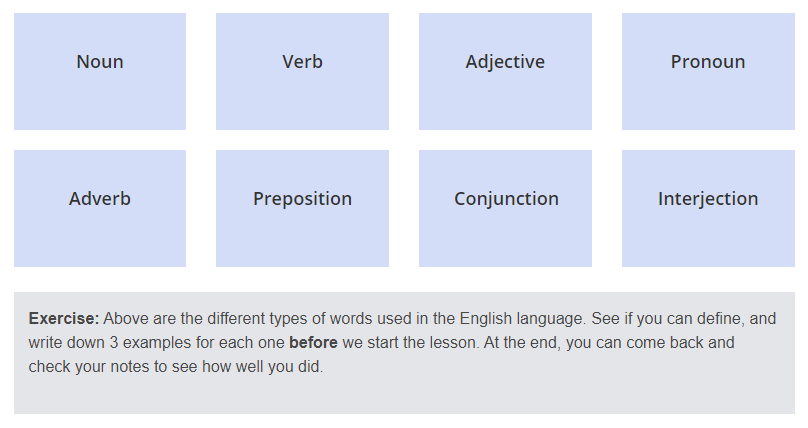
Task: Select the Preposition card
Action: tap(302, 209)
